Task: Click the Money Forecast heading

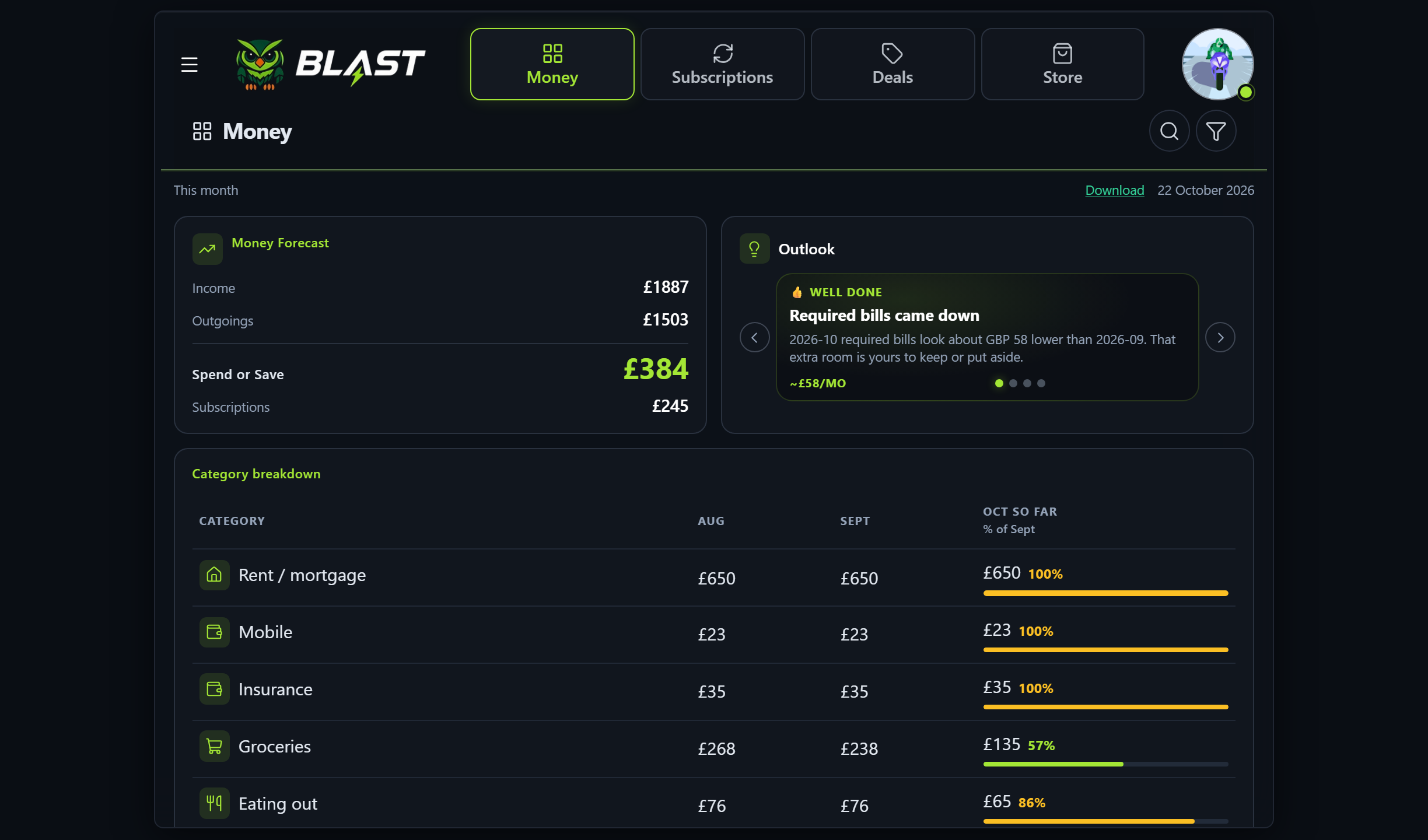Action: 280,243
